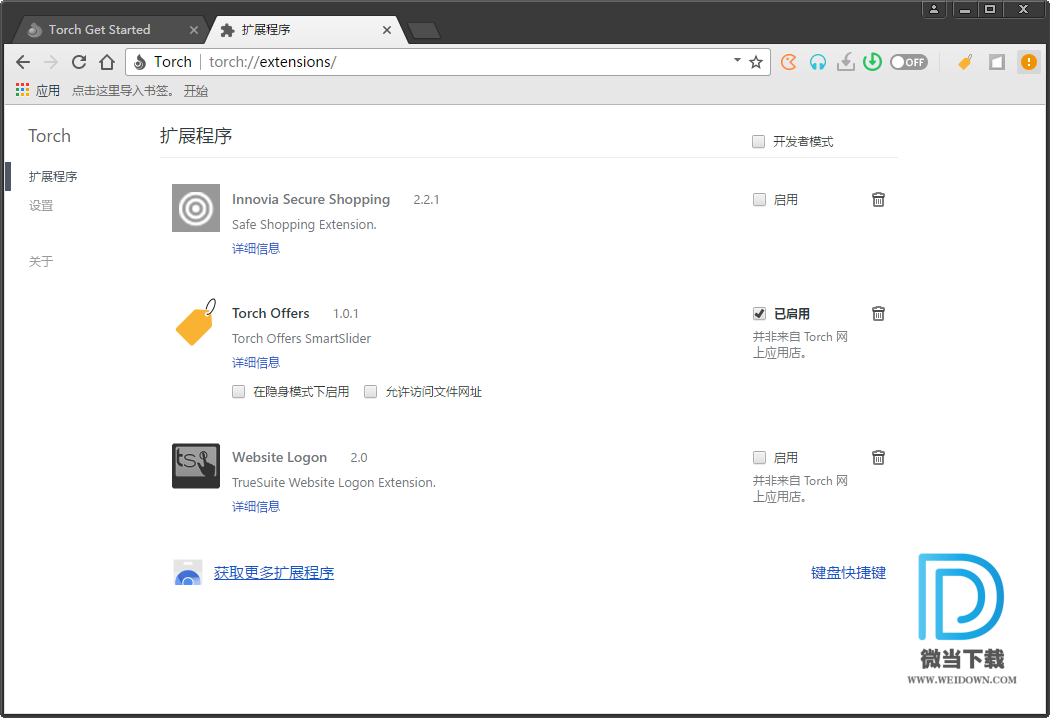Open 详细信息 for Innovia Secure Shopping
The height and width of the screenshot is (718, 1050).
pyautogui.click(x=256, y=248)
